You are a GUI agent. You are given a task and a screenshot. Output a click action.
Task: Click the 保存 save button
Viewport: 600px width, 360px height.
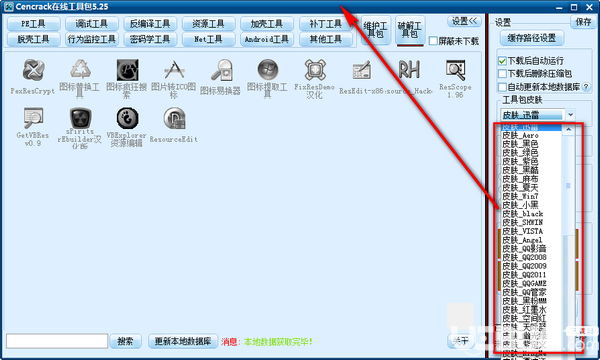[583, 22]
